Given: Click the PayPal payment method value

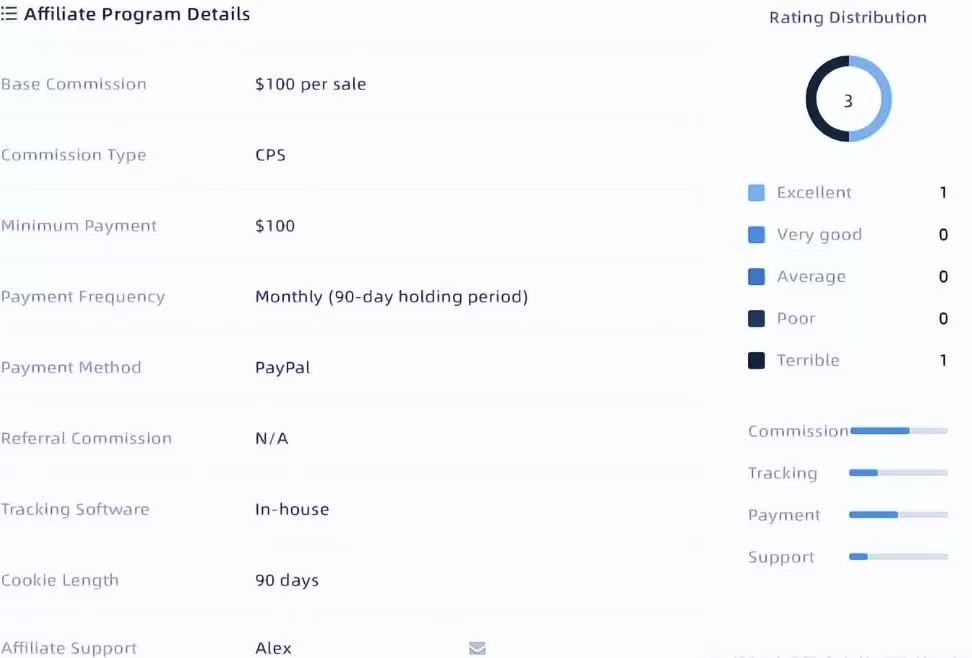Looking at the screenshot, I should (283, 367).
